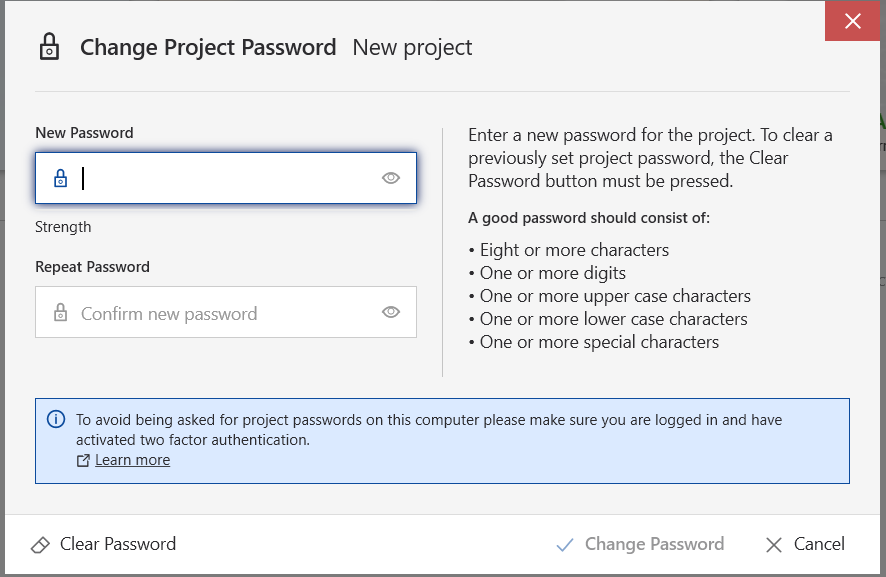Reveal the Repeat Password text via eye icon
Screen dimensions: 886x577
pyautogui.click(x=391, y=312)
